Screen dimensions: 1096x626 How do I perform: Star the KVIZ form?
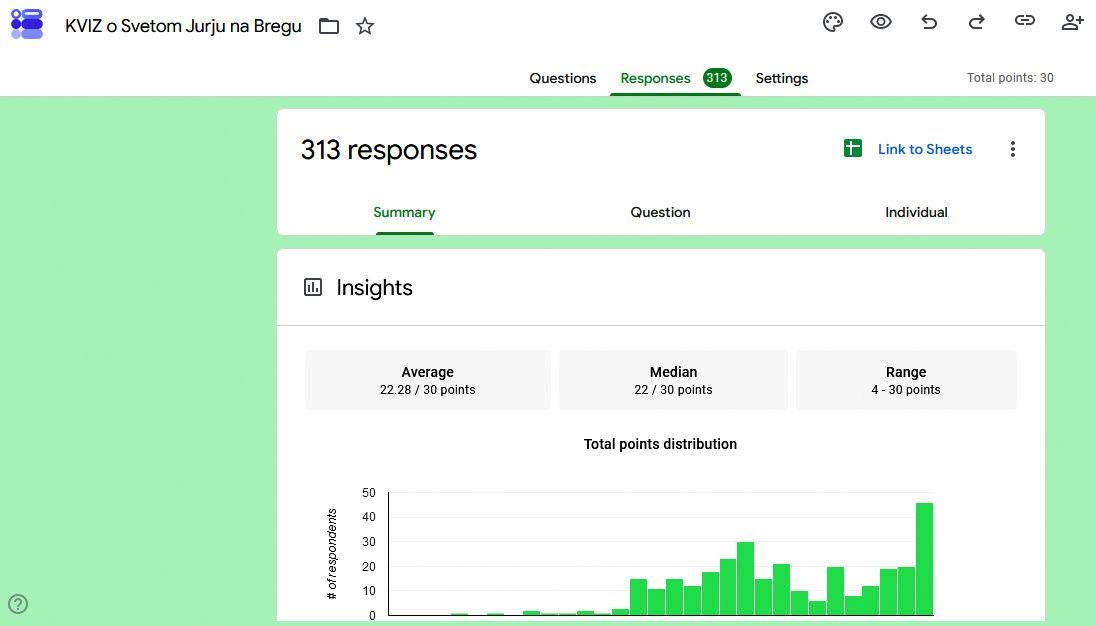(365, 27)
